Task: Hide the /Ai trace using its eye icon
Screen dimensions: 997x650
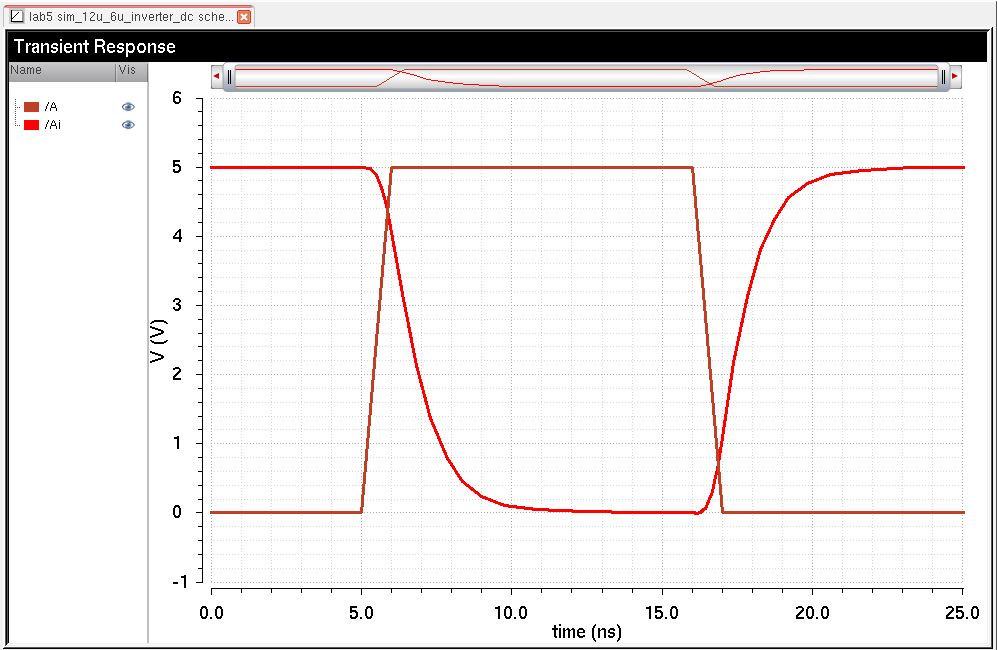Action: click(128, 125)
